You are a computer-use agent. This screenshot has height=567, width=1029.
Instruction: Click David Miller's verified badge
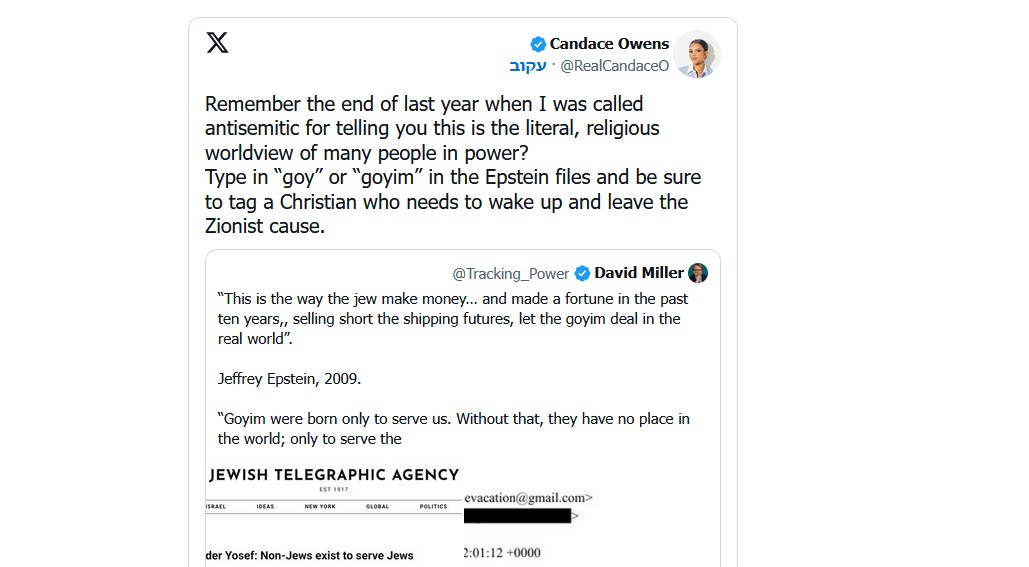(x=582, y=274)
